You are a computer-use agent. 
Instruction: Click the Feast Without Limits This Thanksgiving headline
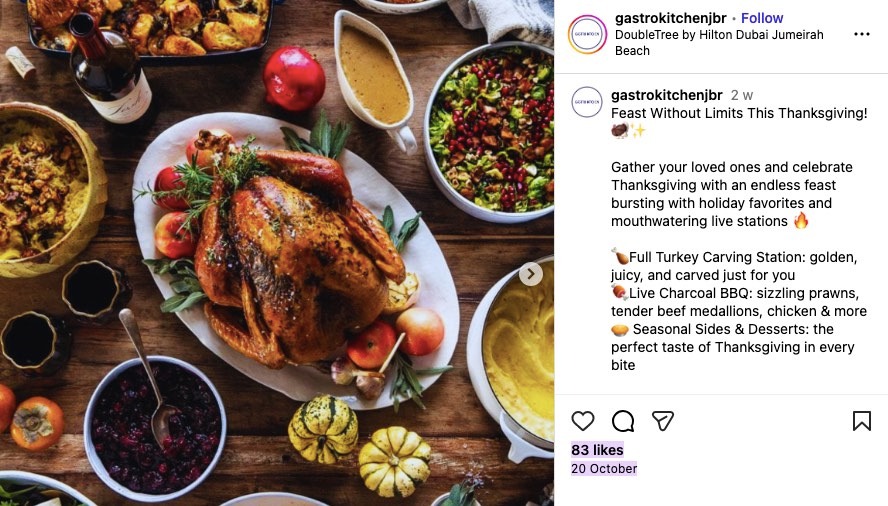click(739, 113)
